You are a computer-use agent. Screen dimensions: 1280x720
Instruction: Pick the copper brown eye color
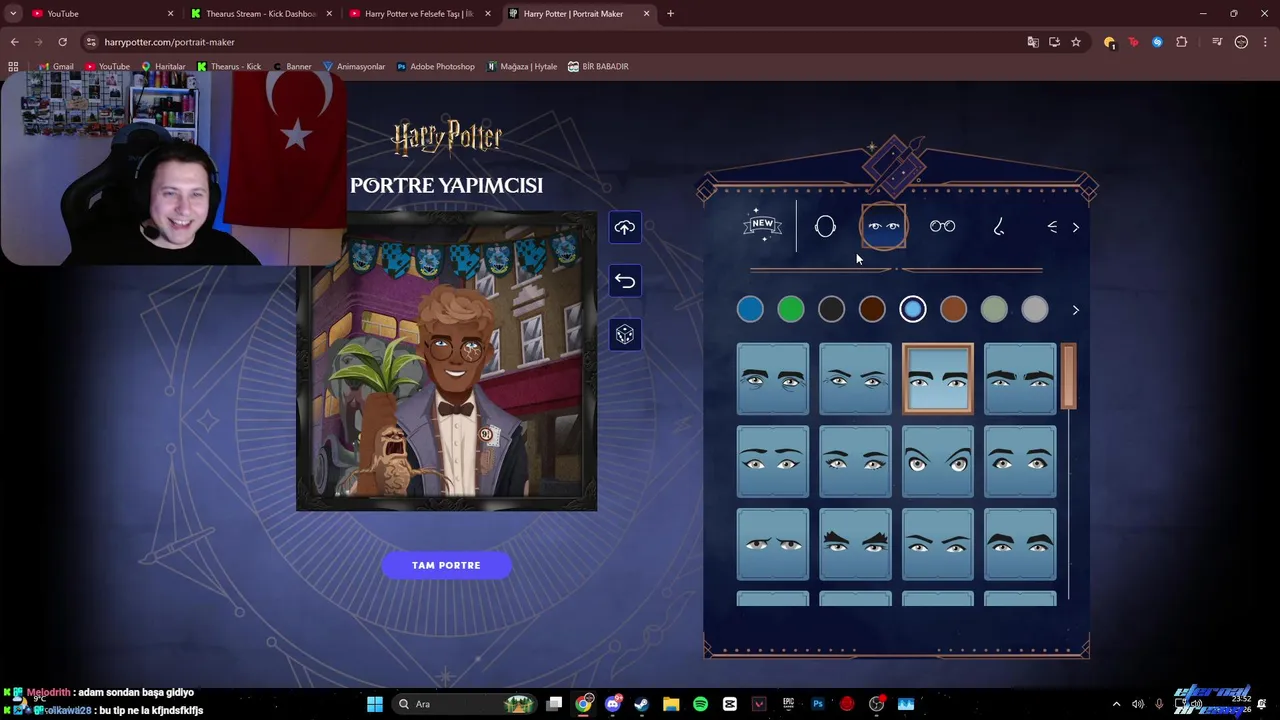click(x=954, y=310)
